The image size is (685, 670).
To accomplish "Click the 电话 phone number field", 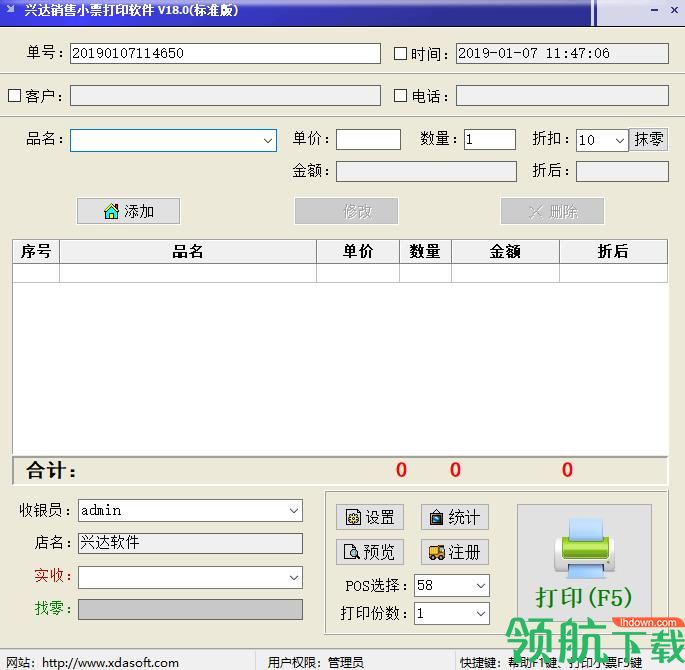I will [x=562, y=95].
